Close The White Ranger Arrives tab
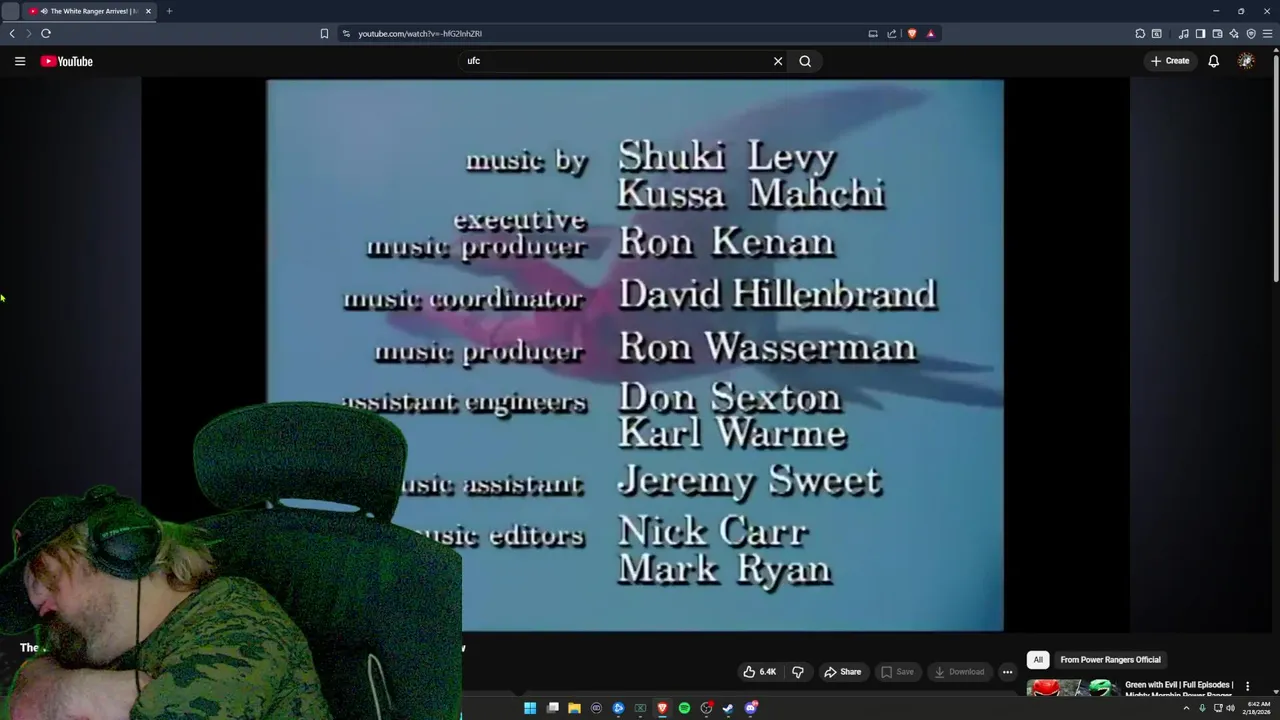1280x720 pixels. point(148,11)
